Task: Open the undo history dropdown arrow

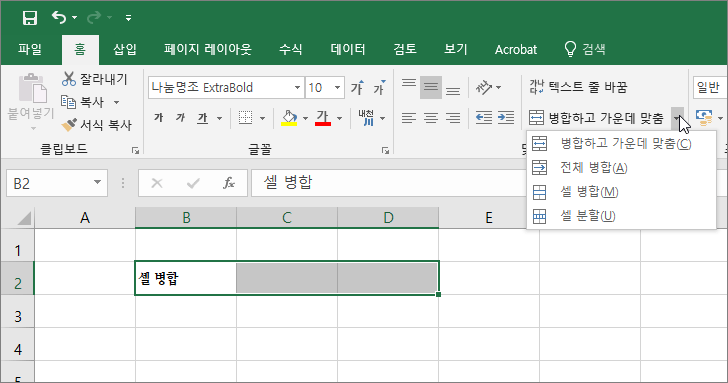Action: [75, 18]
